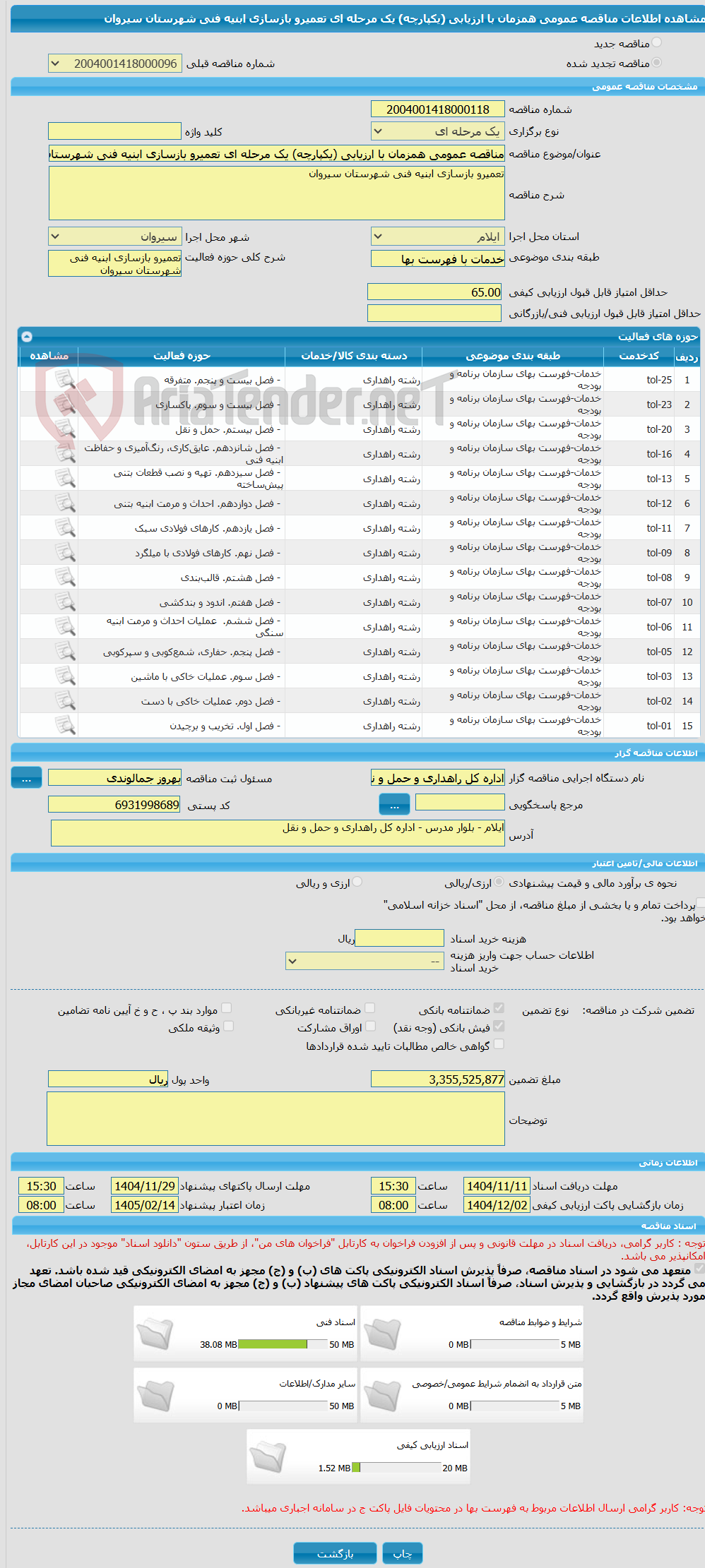The image size is (705, 1568).
Task: Toggle the وثیقه ملکی checkbox
Action: [228, 1026]
